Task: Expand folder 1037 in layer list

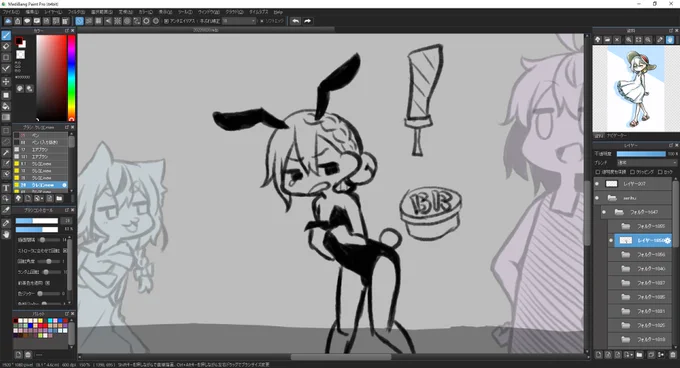Action: click(625, 283)
